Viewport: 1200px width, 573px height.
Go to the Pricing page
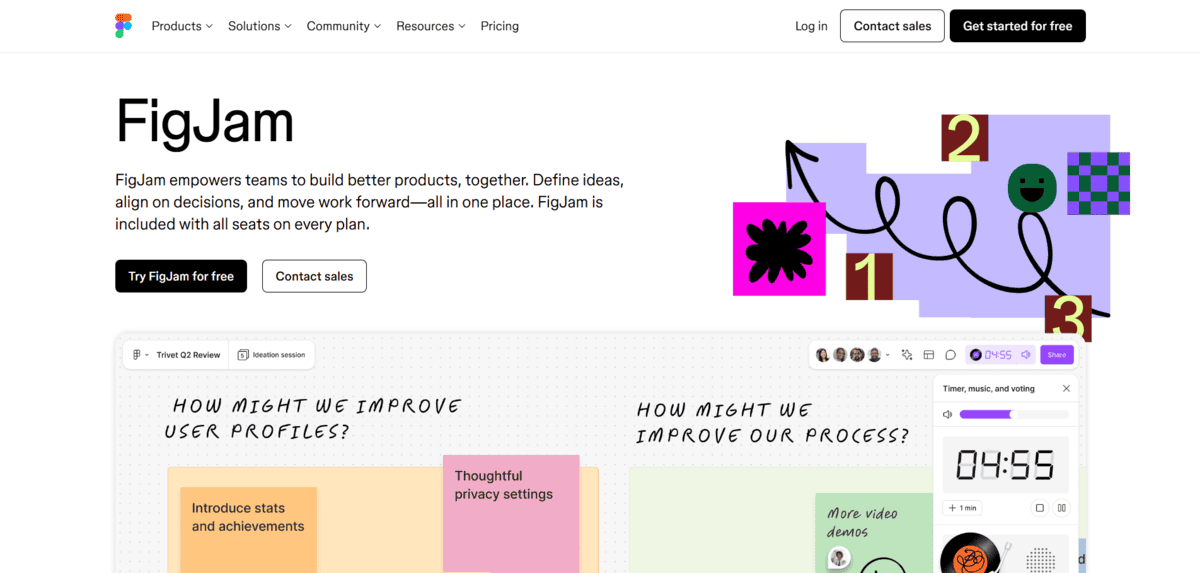(499, 26)
